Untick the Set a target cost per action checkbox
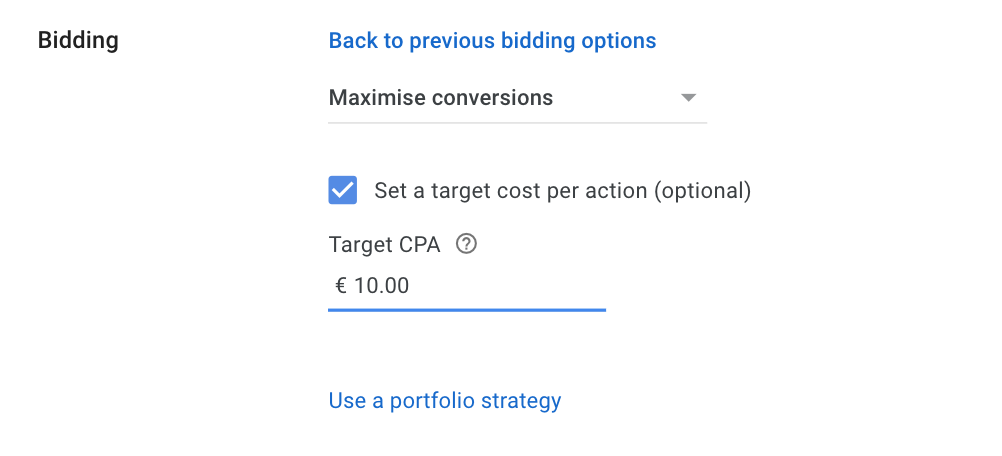The height and width of the screenshot is (456, 1002). point(343,190)
